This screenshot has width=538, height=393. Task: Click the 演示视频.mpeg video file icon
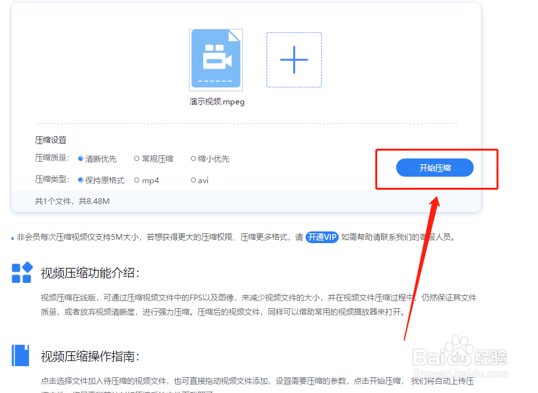point(216,60)
